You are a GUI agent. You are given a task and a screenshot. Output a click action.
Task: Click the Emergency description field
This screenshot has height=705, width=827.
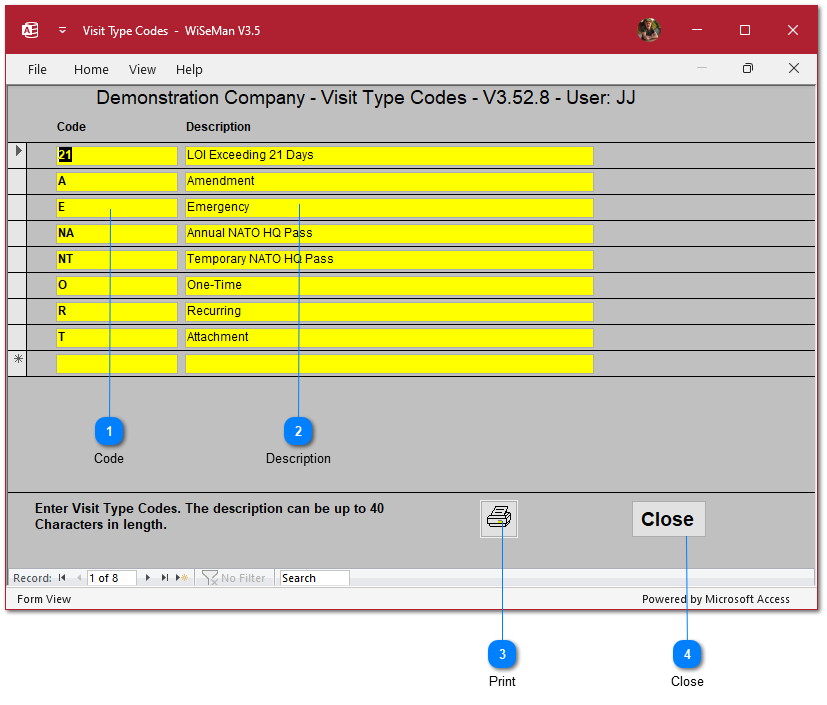point(388,208)
